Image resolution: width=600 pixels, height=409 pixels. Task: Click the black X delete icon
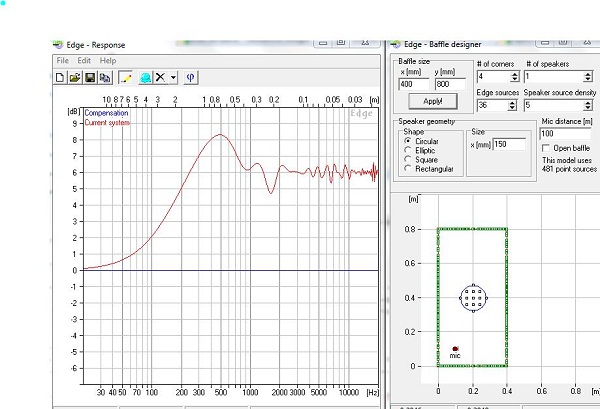tap(161, 78)
